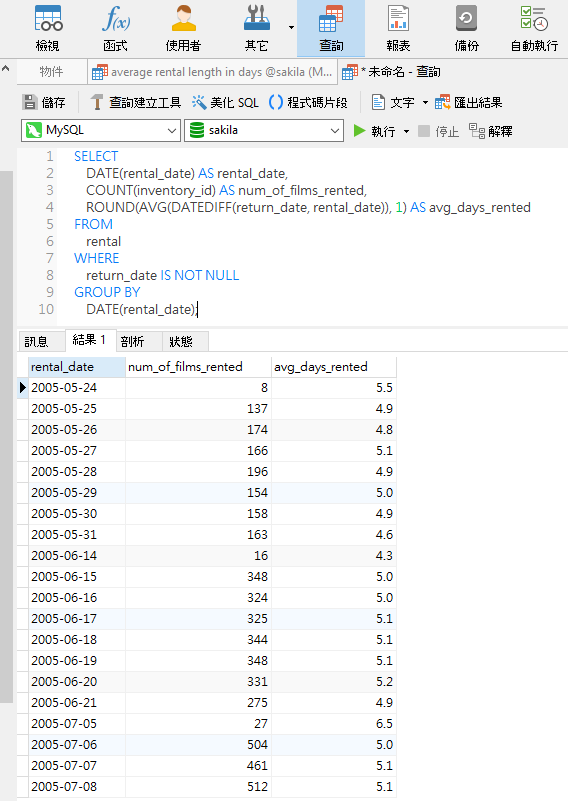Click the 512 films rented cell
Screen dimensions: 568x801
pos(198,786)
